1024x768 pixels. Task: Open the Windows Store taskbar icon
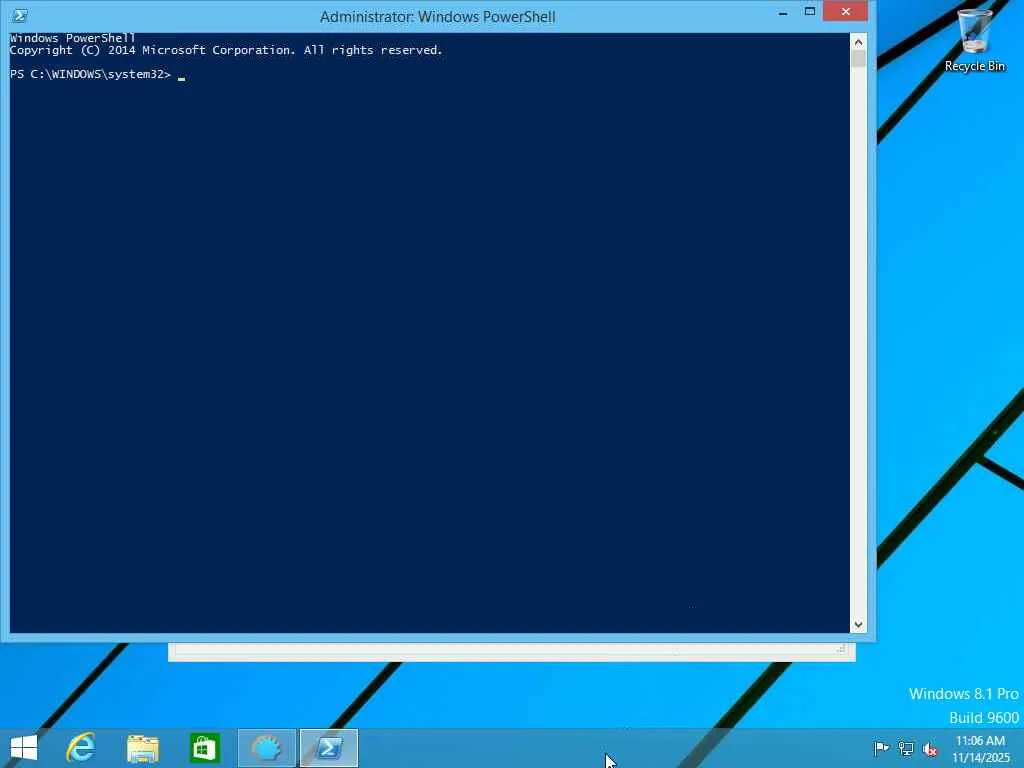point(204,748)
